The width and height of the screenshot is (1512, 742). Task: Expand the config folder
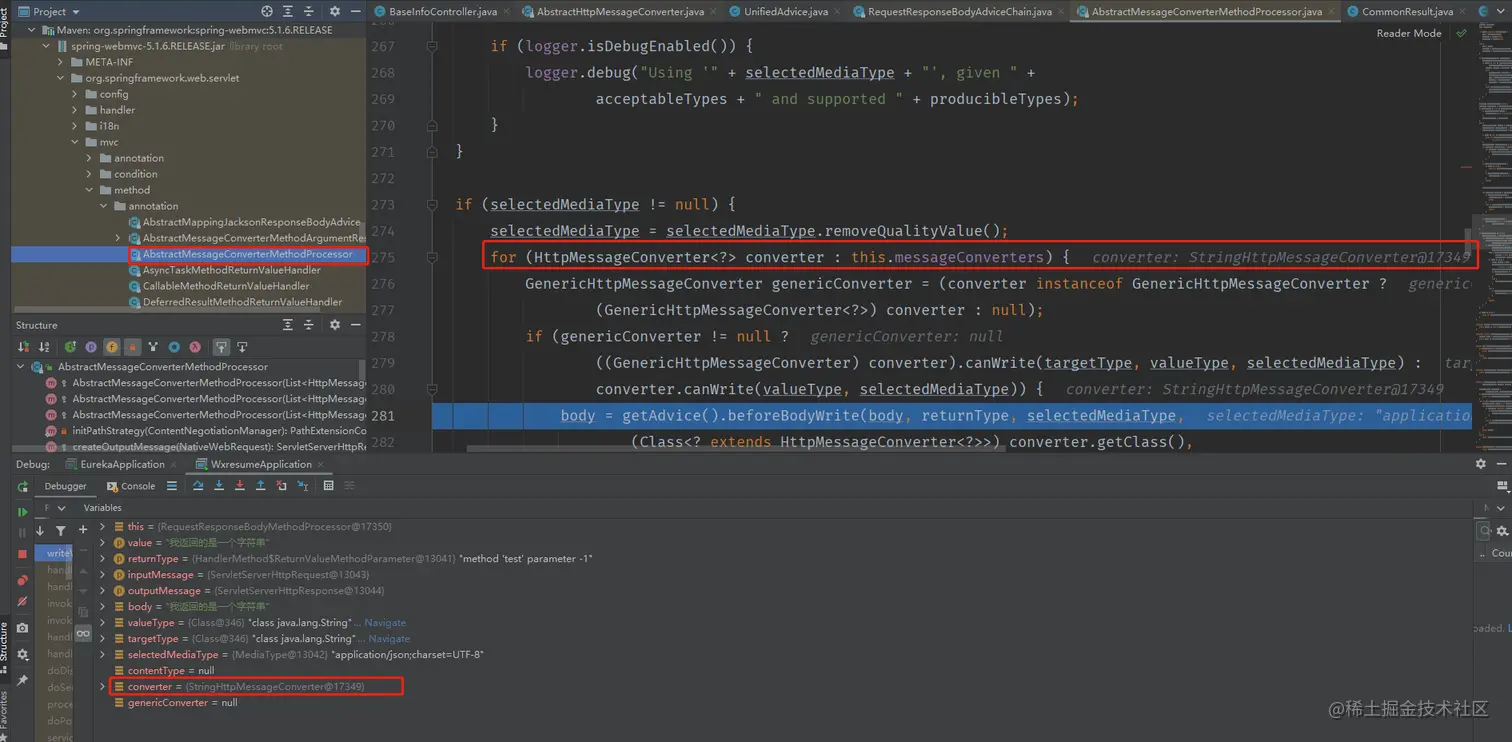(x=75, y=94)
